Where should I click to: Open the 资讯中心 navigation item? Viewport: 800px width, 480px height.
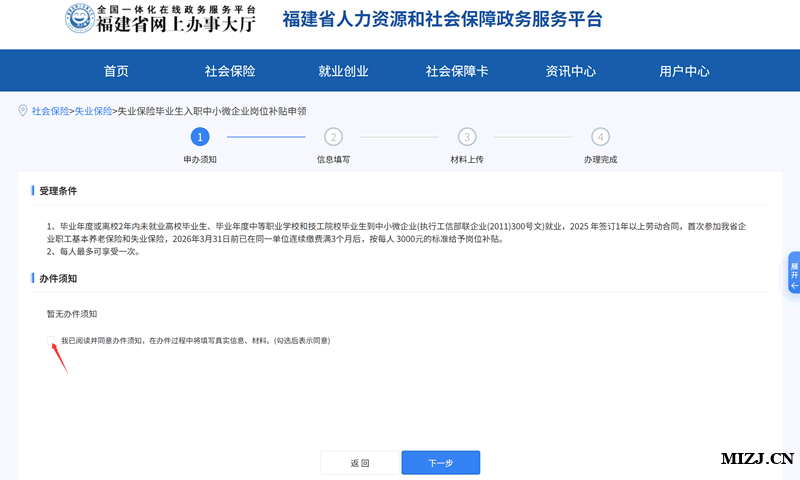(570, 72)
